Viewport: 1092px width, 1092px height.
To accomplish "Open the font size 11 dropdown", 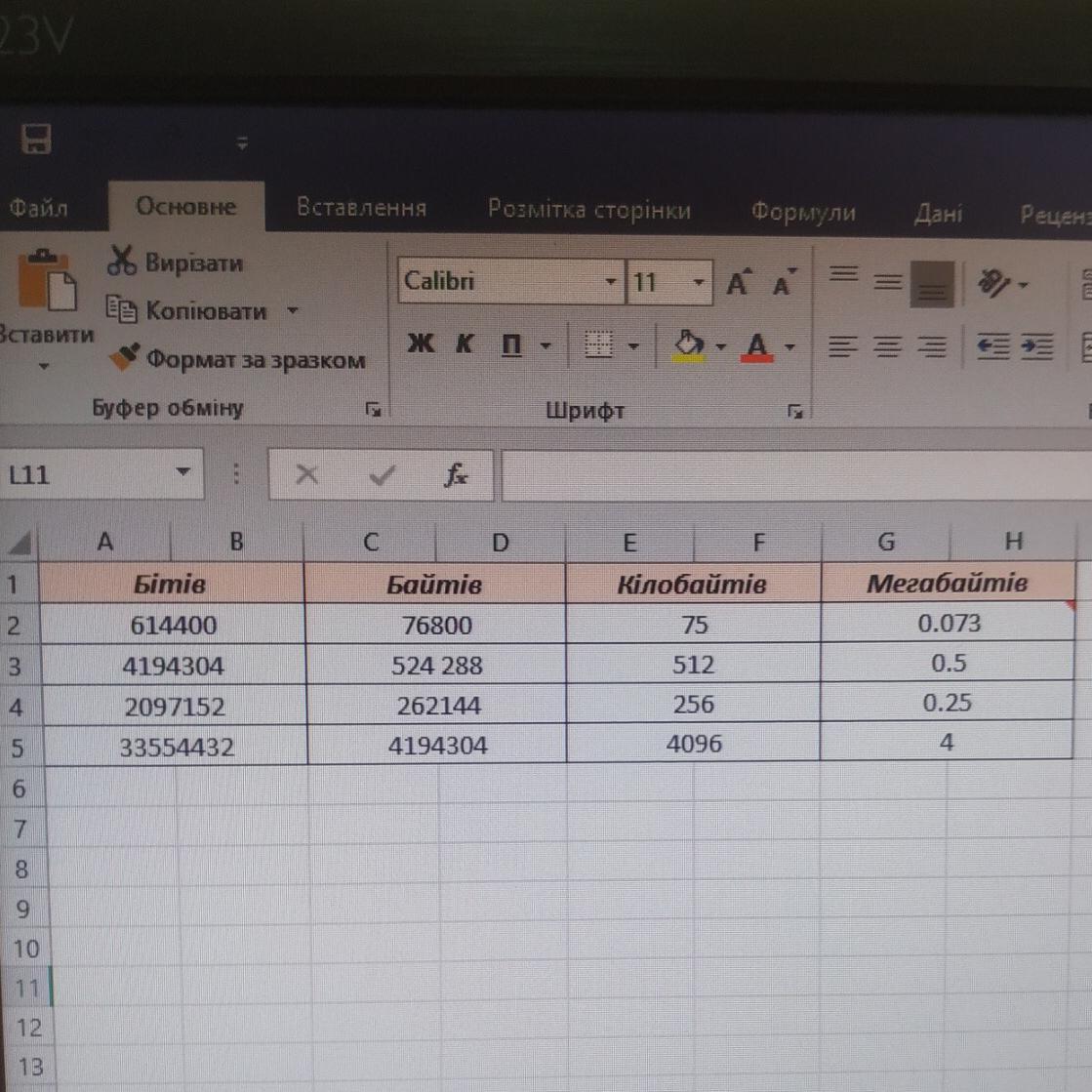I will [x=698, y=283].
